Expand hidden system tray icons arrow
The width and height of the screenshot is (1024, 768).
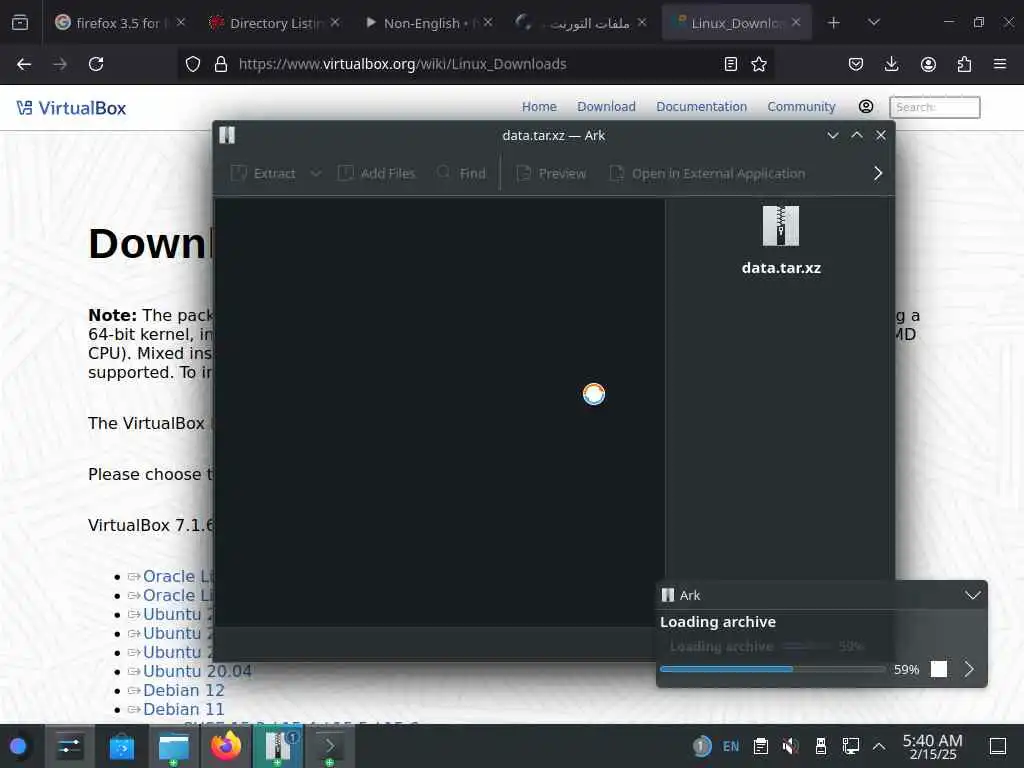pos(879,746)
